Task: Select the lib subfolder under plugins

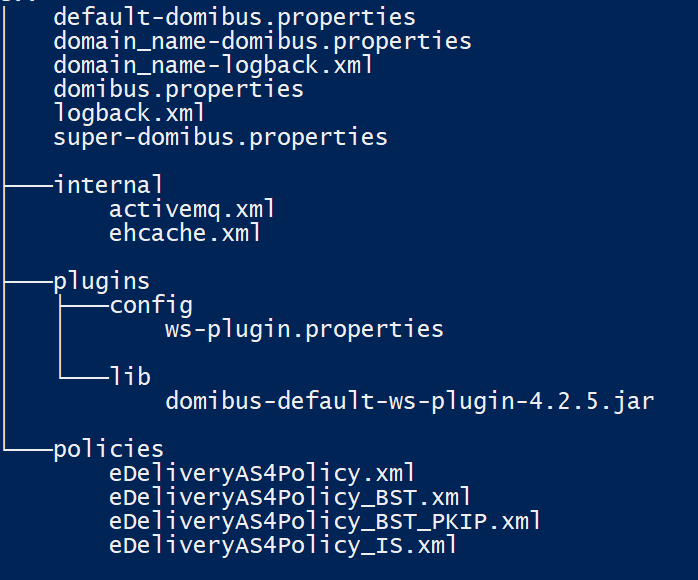Action: [130, 377]
